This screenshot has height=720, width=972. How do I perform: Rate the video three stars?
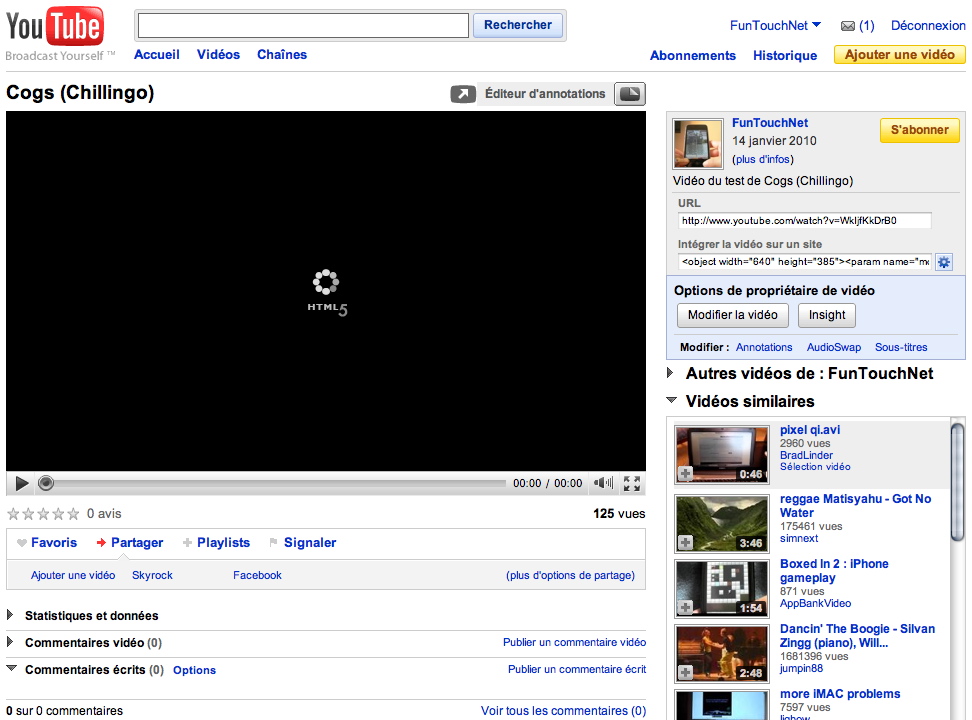43,513
